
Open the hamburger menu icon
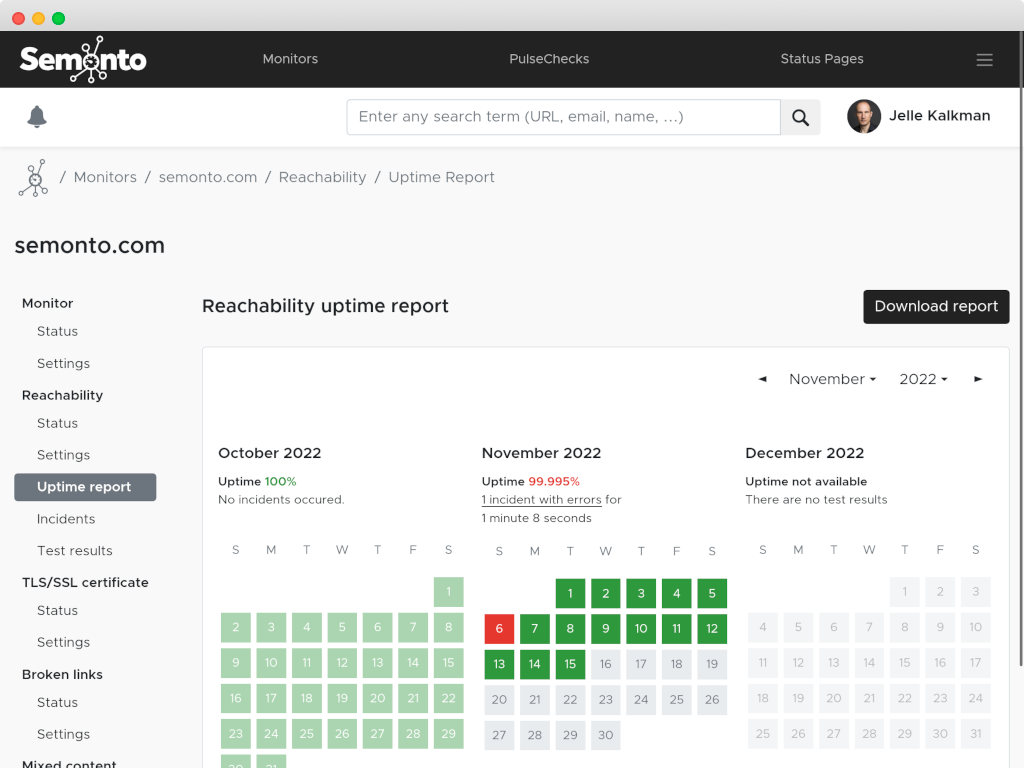point(984,60)
